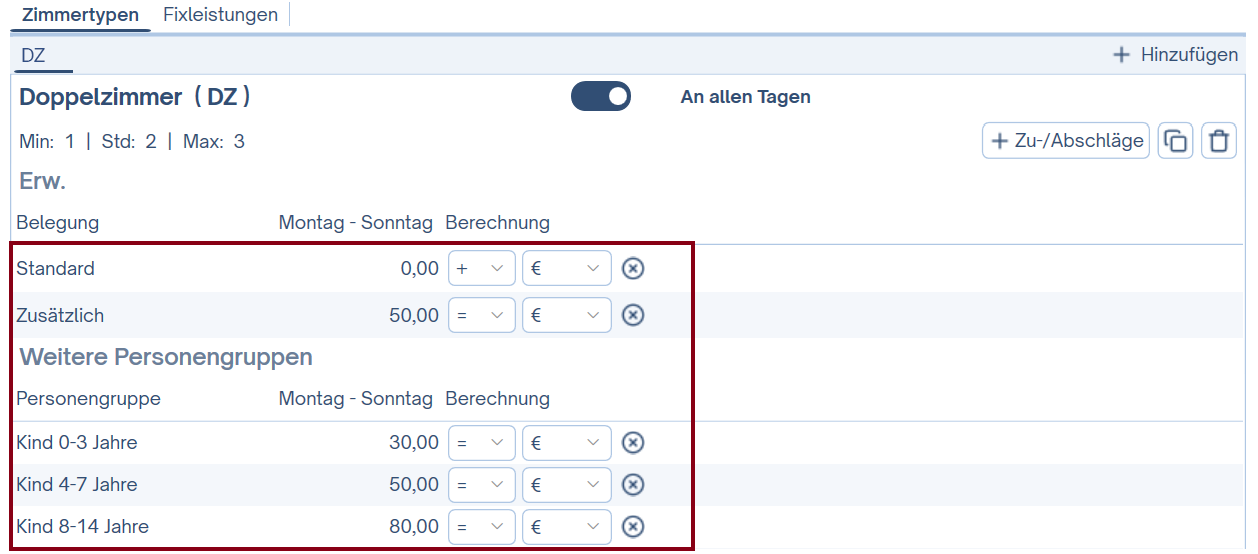The height and width of the screenshot is (554, 1258).
Task: Expand Kind 8-14 Jahre operator dropdown
Action: (x=481, y=526)
